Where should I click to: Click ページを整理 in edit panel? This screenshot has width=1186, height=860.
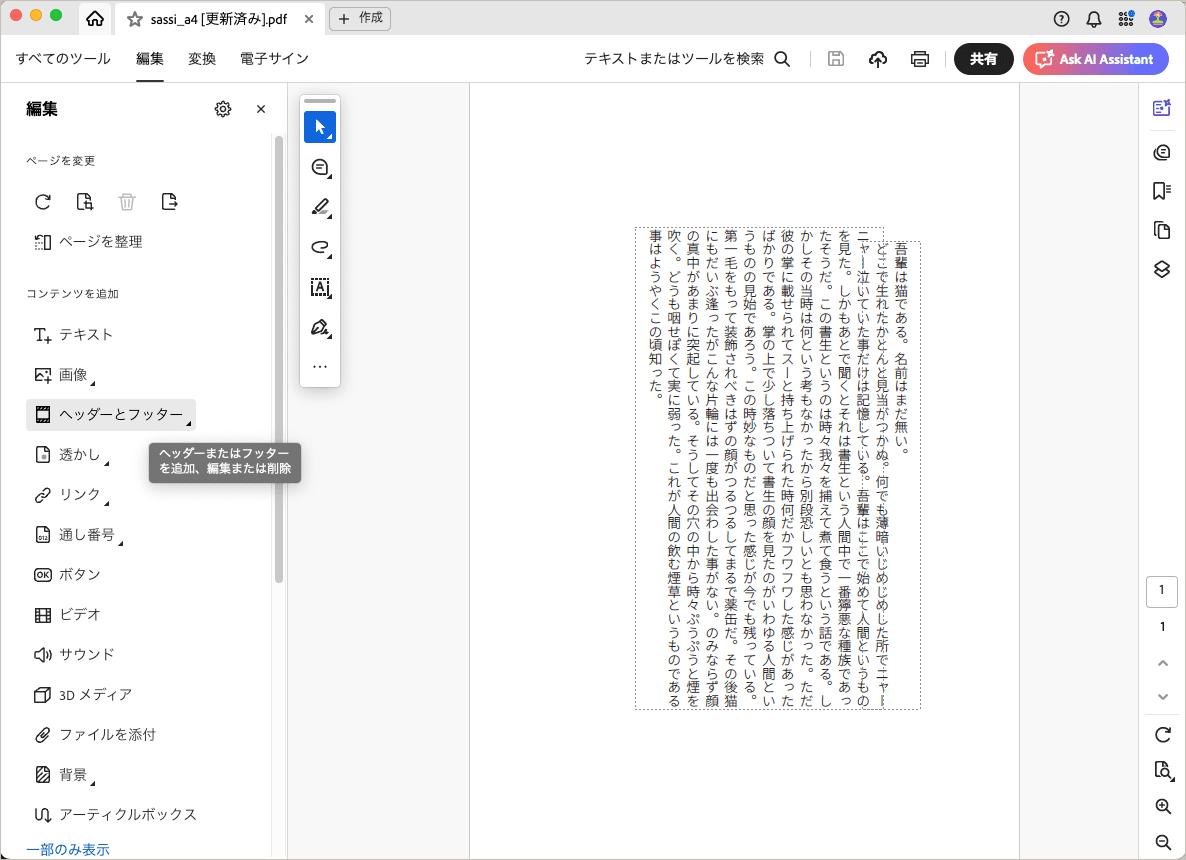(x=88, y=242)
